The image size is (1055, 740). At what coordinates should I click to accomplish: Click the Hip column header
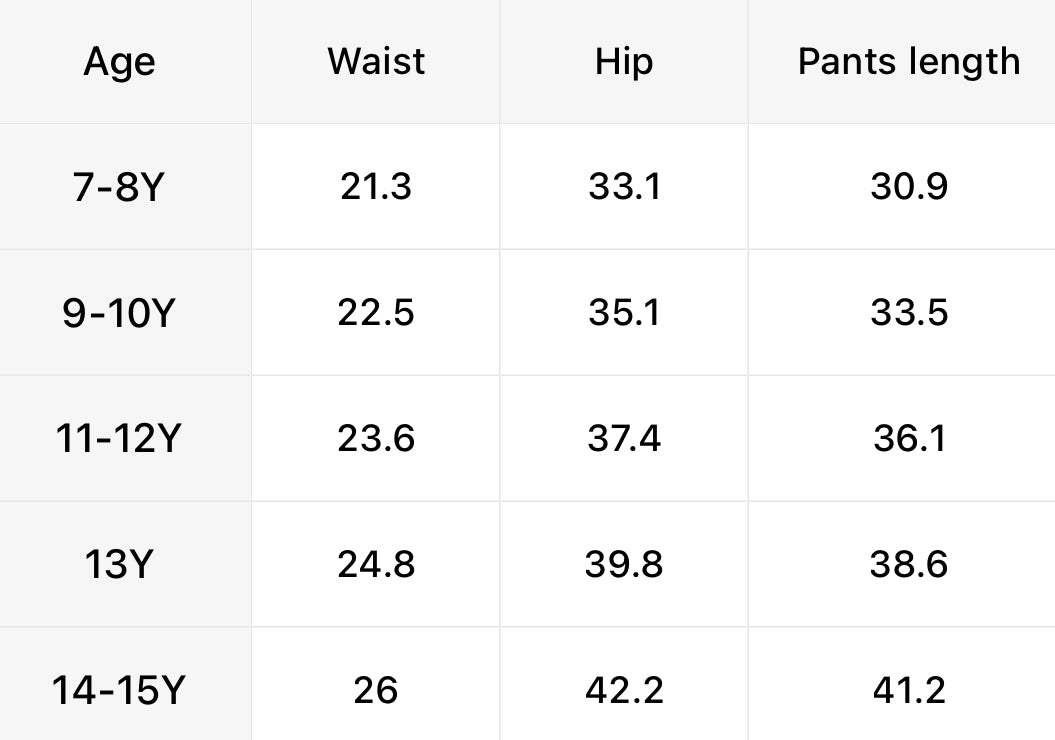click(624, 61)
